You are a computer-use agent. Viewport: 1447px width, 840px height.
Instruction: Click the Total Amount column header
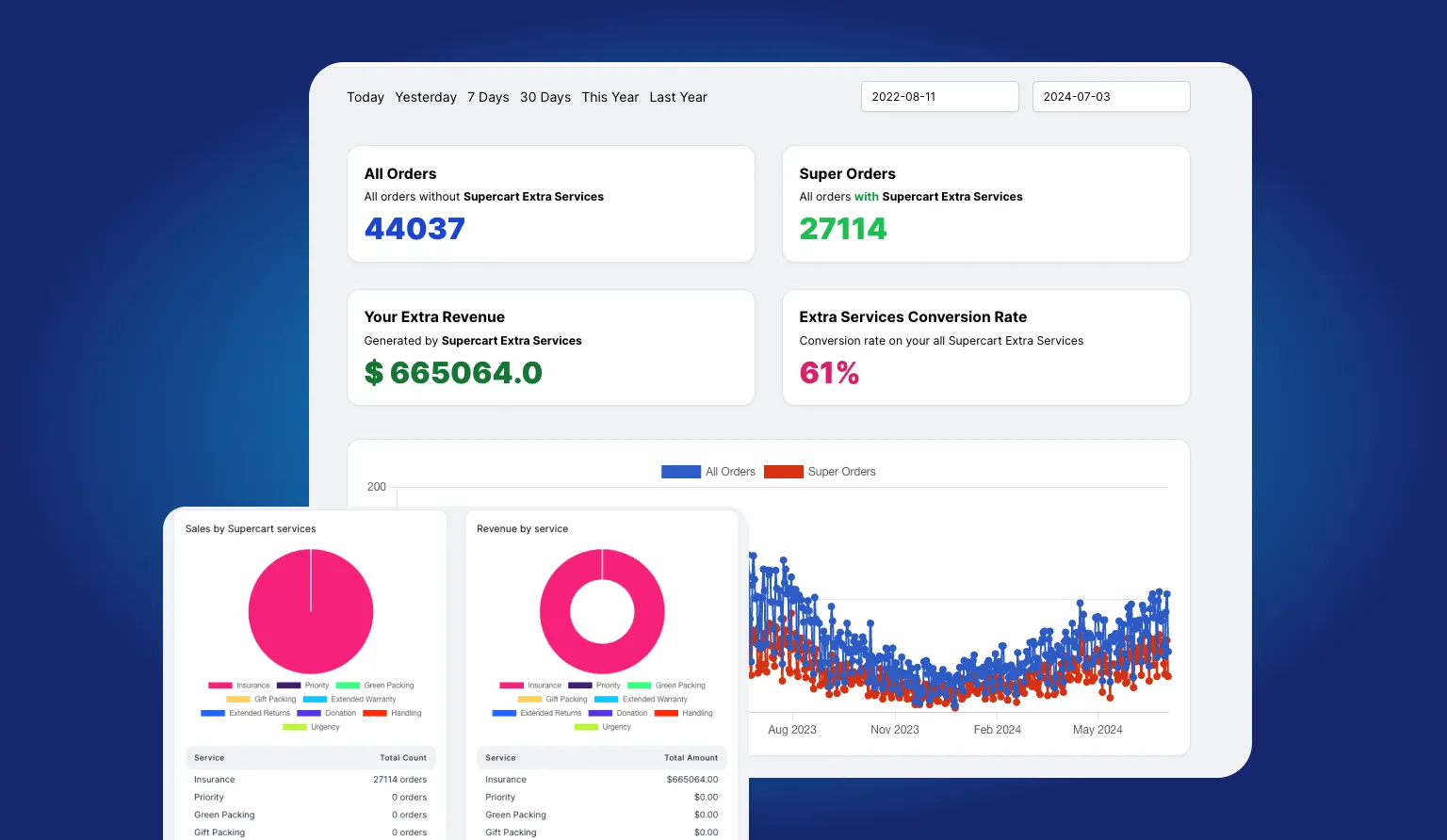click(x=691, y=758)
